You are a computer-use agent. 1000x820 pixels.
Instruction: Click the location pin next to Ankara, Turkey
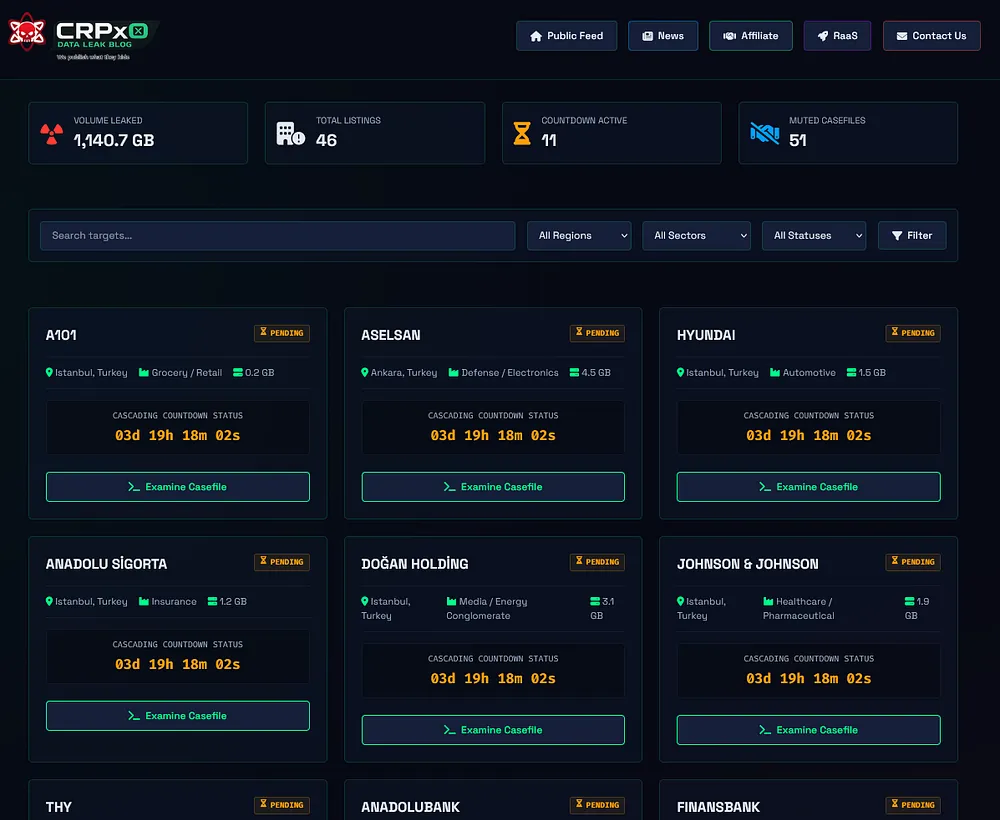[365, 372]
